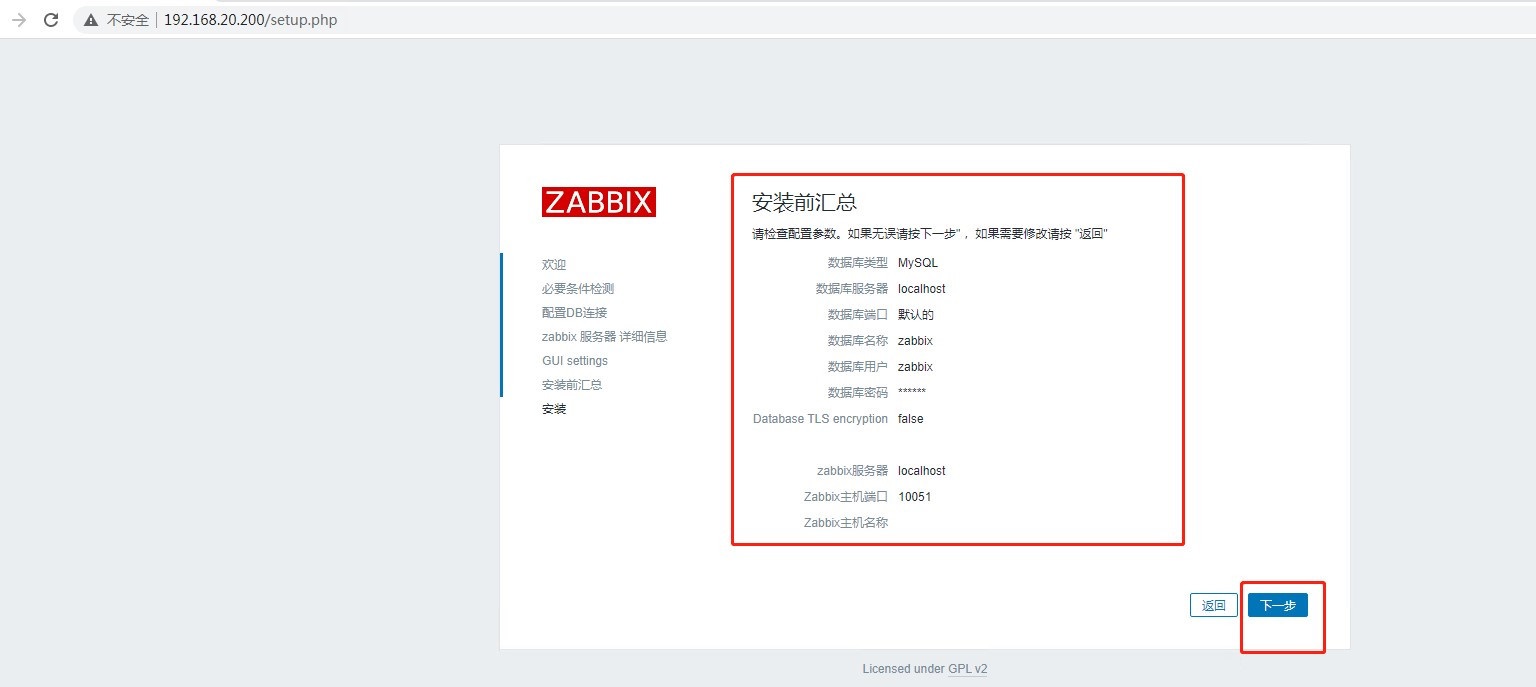1536x687 pixels.
Task: Select the 必要条件检测 setup step
Action: pyautogui.click(x=577, y=288)
